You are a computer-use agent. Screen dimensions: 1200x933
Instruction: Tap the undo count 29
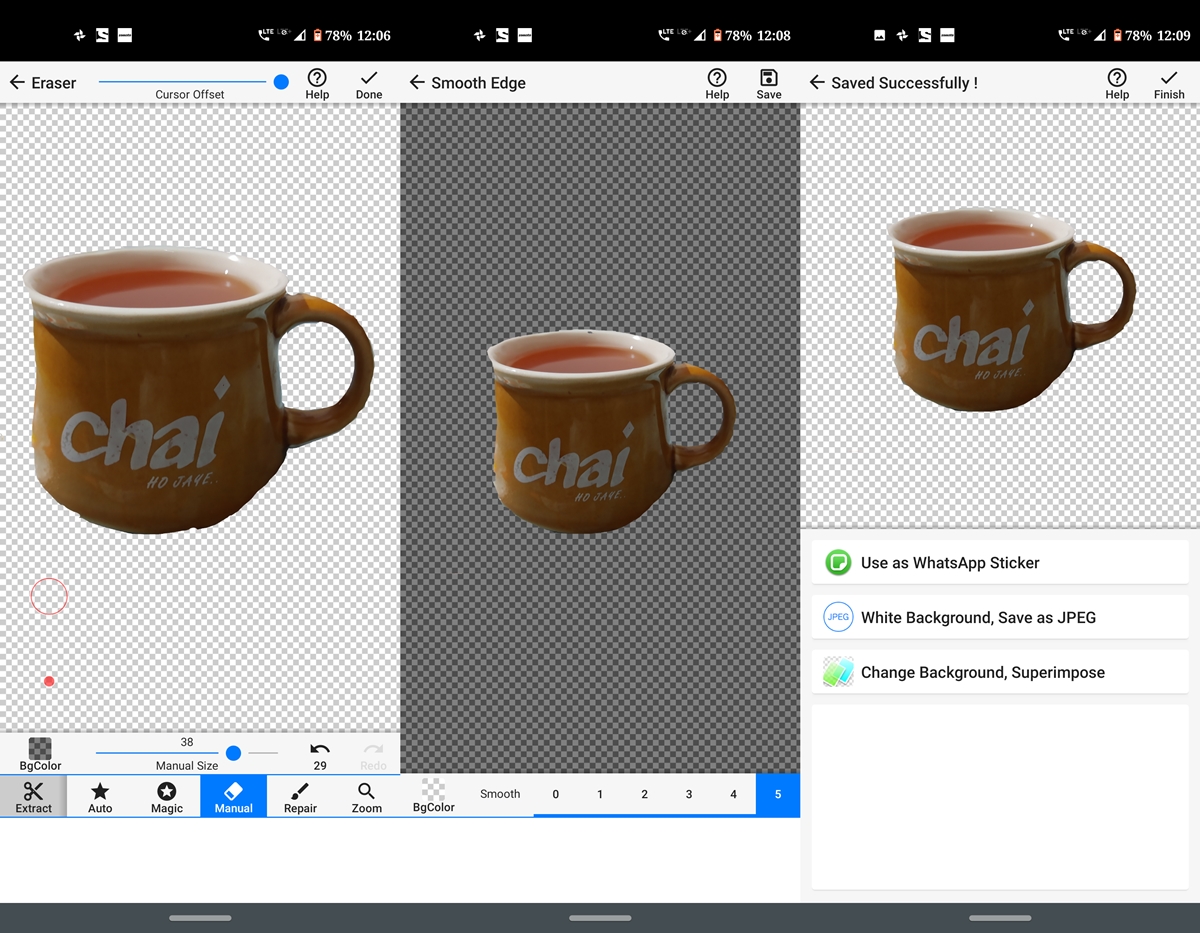click(320, 766)
